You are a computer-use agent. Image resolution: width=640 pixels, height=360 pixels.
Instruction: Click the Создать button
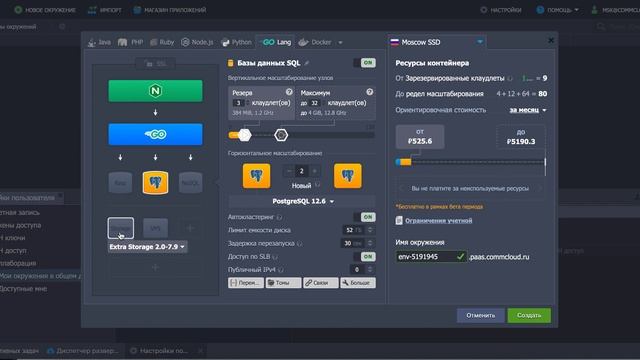click(x=529, y=315)
